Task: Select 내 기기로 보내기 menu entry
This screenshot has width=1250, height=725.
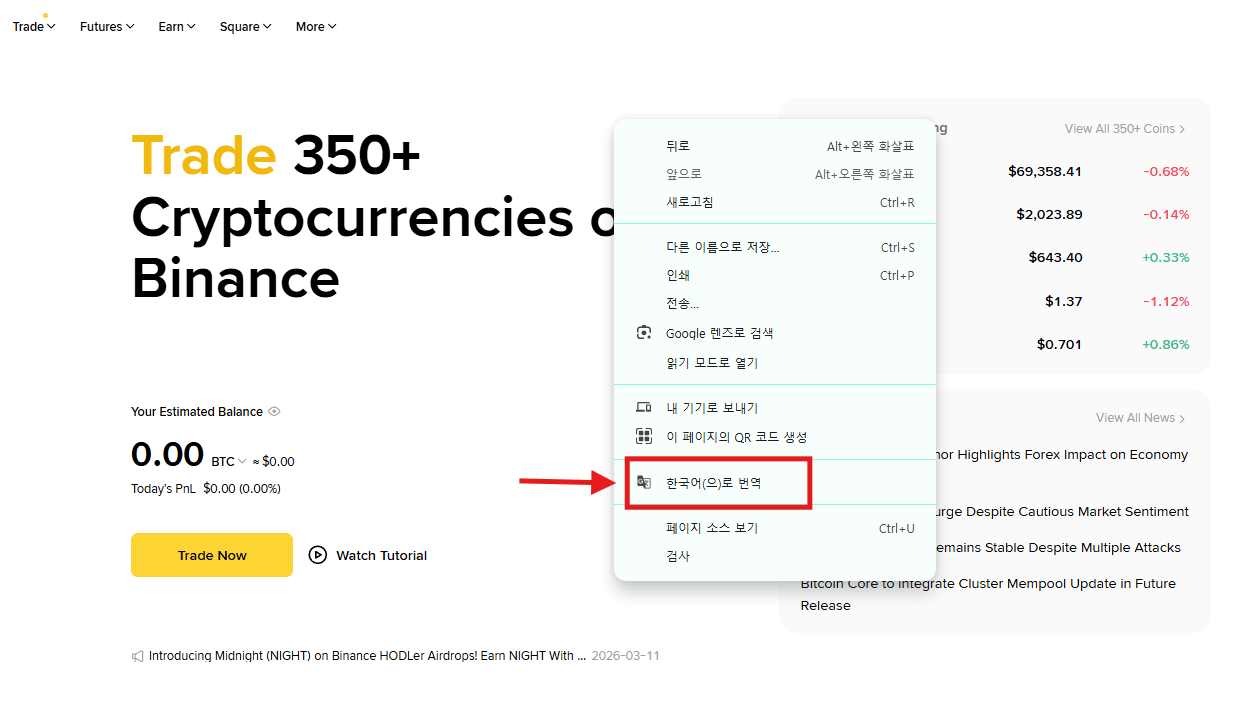Action: point(775,408)
